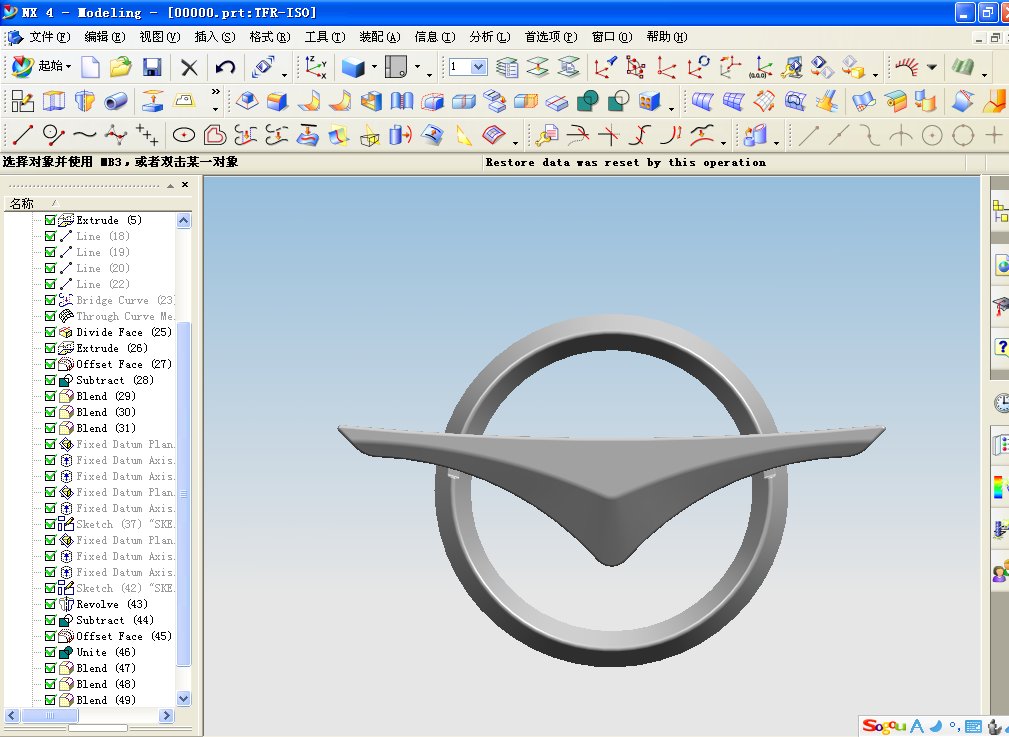Expand the feature toolbar chevron overflow
Viewport: 1009px width, 737px height.
click(216, 92)
